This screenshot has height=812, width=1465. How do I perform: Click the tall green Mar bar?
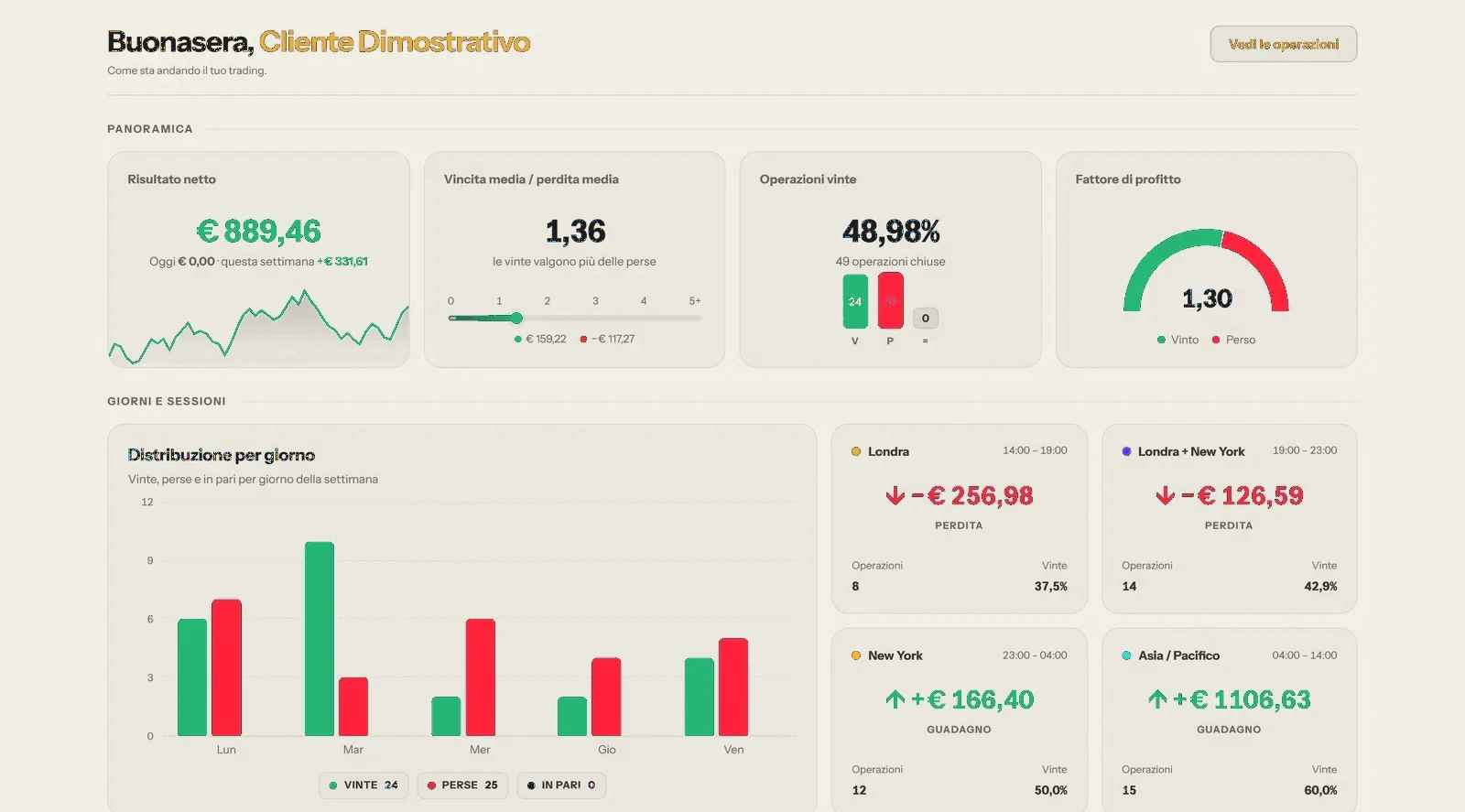coord(320,639)
